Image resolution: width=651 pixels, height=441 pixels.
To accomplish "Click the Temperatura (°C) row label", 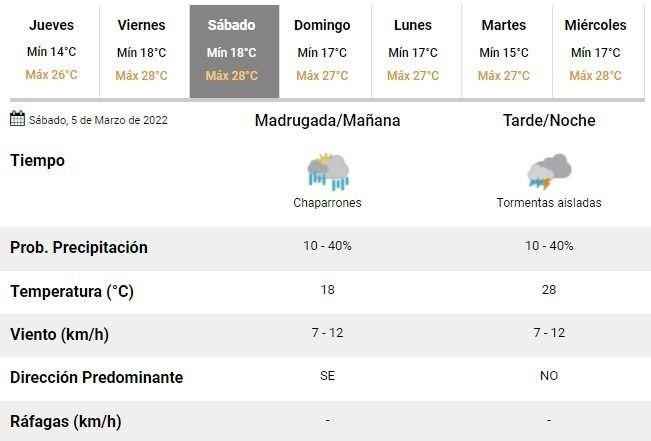I will click(x=72, y=292).
